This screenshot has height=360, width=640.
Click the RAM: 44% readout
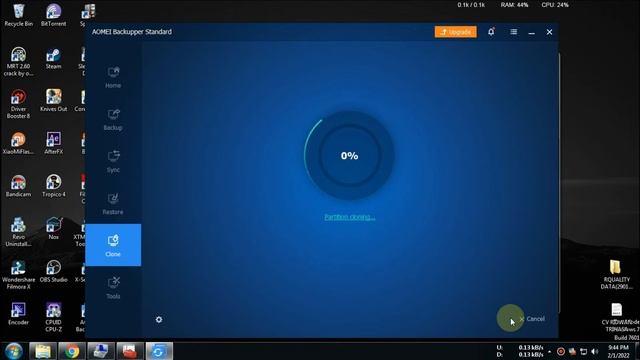click(x=514, y=5)
